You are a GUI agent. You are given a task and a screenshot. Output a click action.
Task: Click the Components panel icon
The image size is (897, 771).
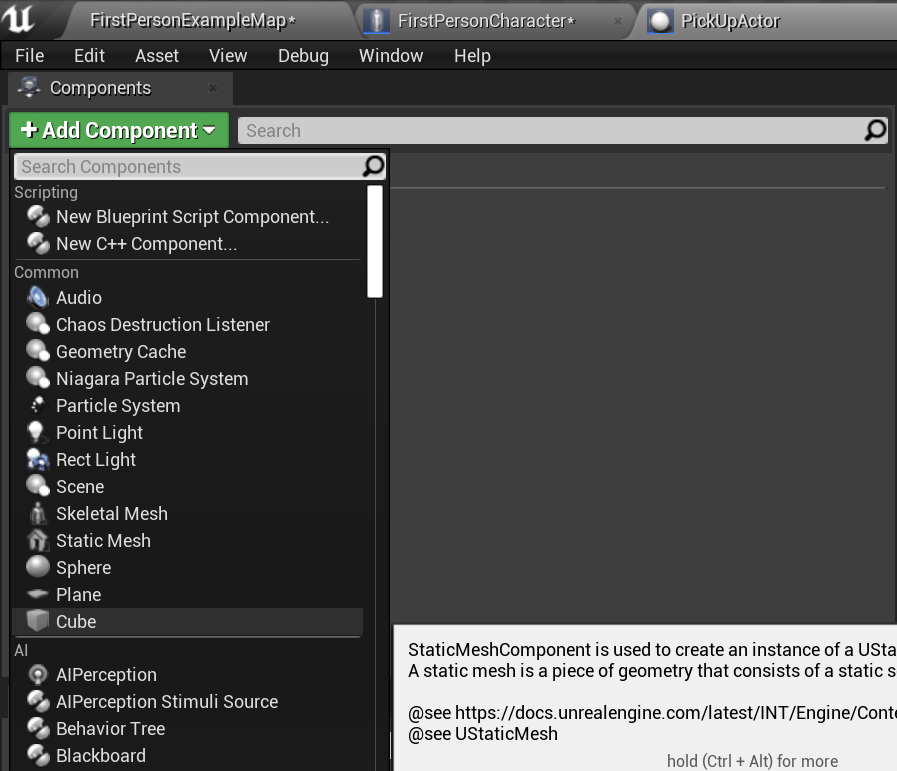(29, 88)
